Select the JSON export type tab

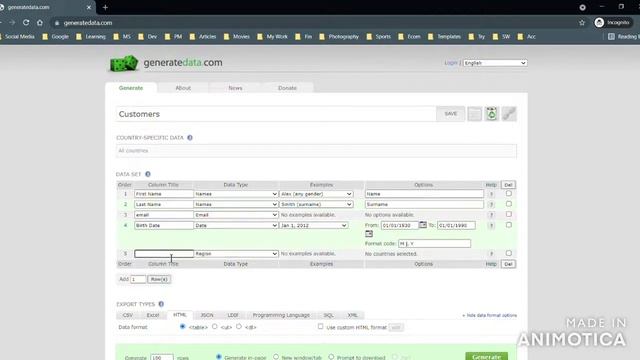tap(207, 315)
